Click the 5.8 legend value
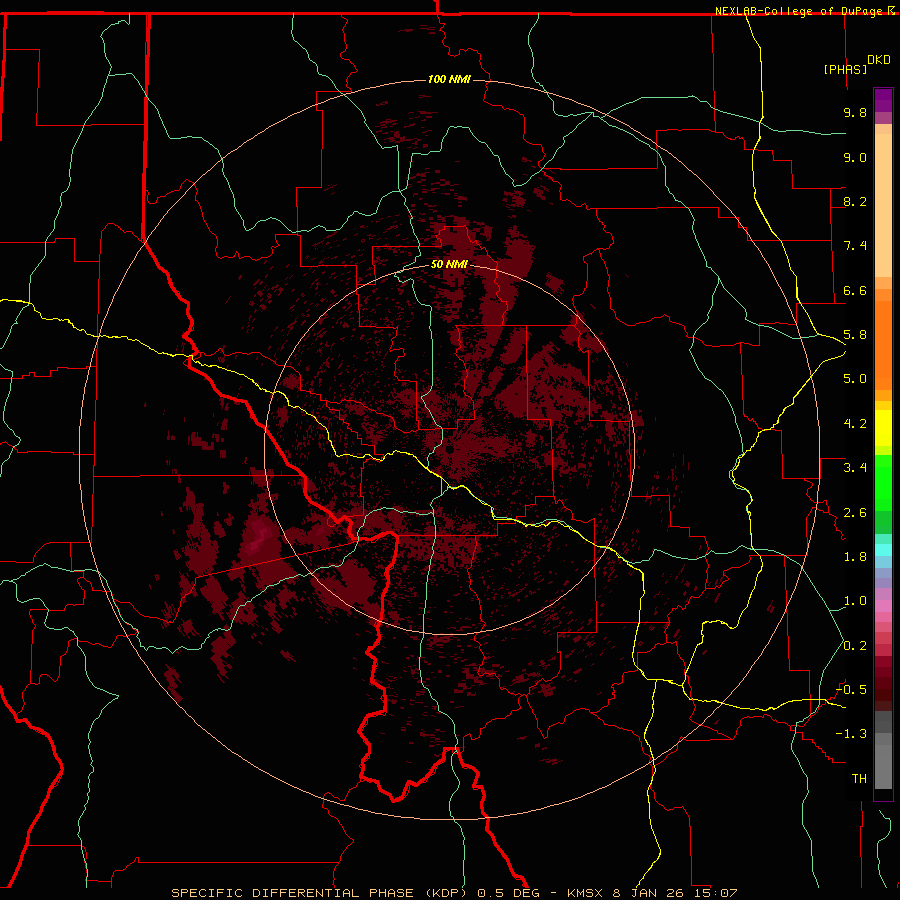Viewport: 900px width, 900px height. 855,335
